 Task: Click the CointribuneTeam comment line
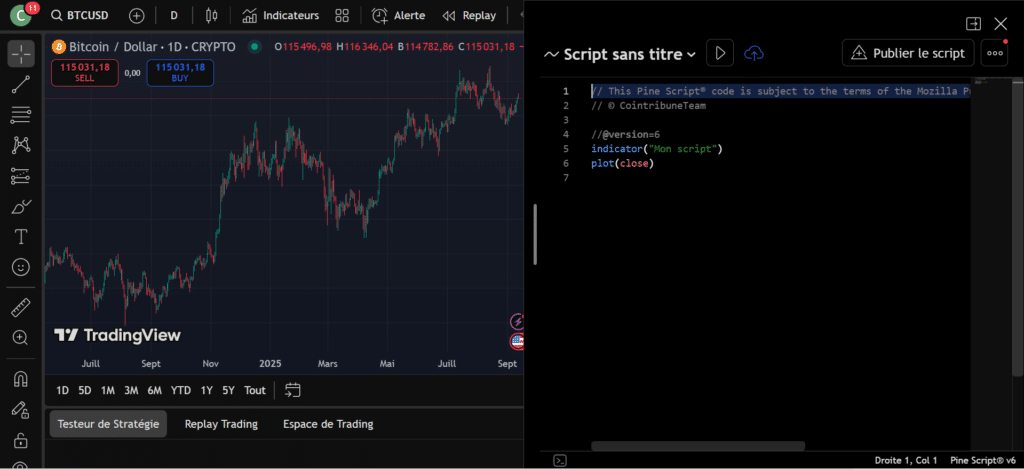point(648,106)
